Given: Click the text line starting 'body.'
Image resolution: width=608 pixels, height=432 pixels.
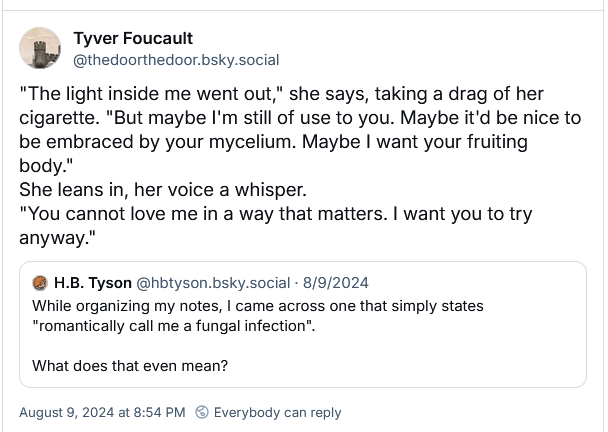Looking at the screenshot, I should coord(44,166).
